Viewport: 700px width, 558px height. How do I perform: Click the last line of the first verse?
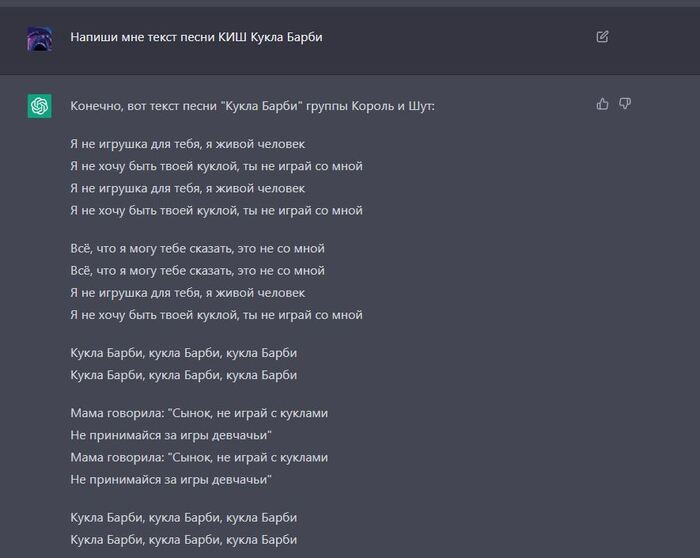click(x=216, y=210)
